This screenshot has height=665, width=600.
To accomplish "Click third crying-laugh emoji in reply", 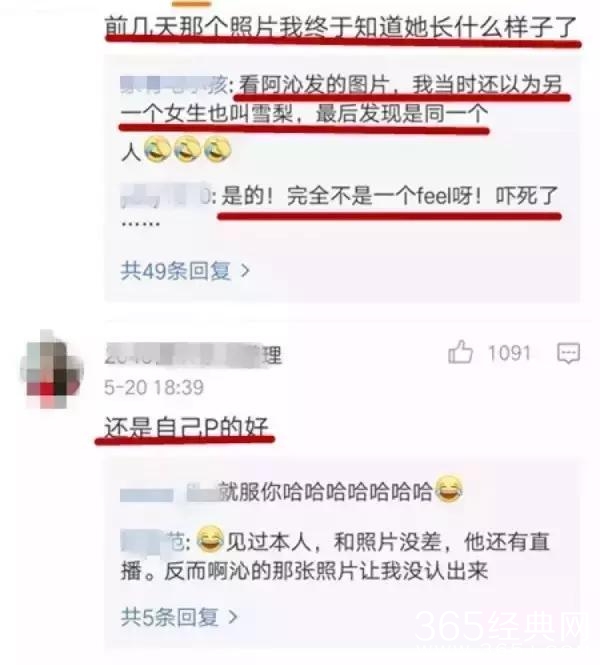I will click(x=218, y=150).
